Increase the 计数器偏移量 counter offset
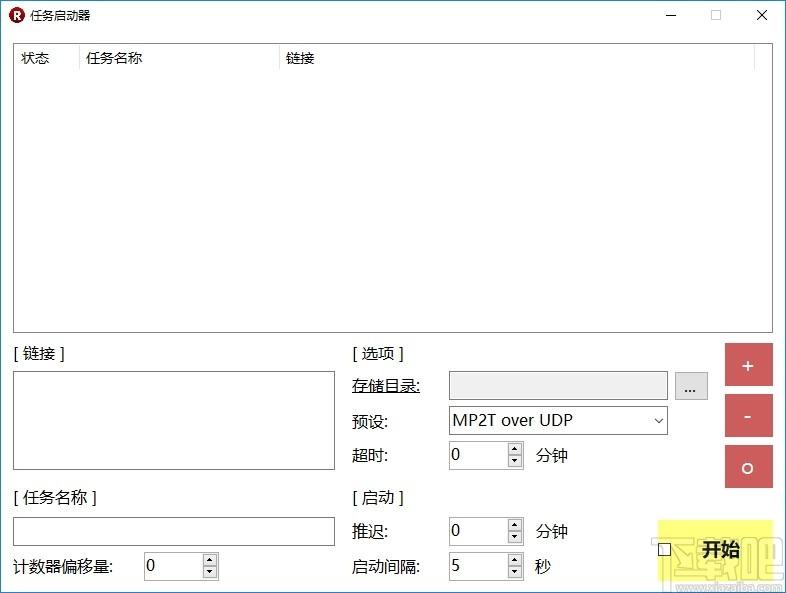The image size is (786, 593). pyautogui.click(x=210, y=560)
